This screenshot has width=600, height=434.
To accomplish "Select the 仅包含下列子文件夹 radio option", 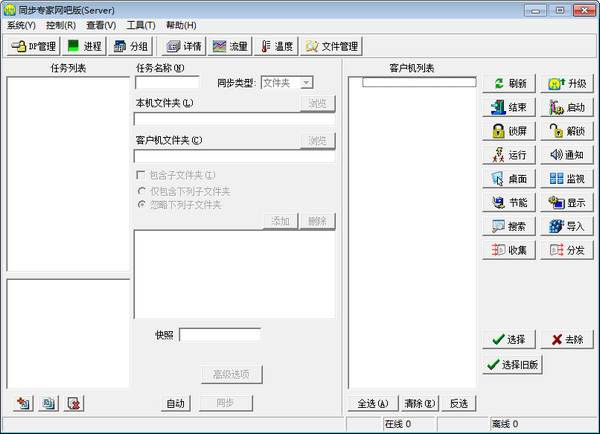I will 141,190.
